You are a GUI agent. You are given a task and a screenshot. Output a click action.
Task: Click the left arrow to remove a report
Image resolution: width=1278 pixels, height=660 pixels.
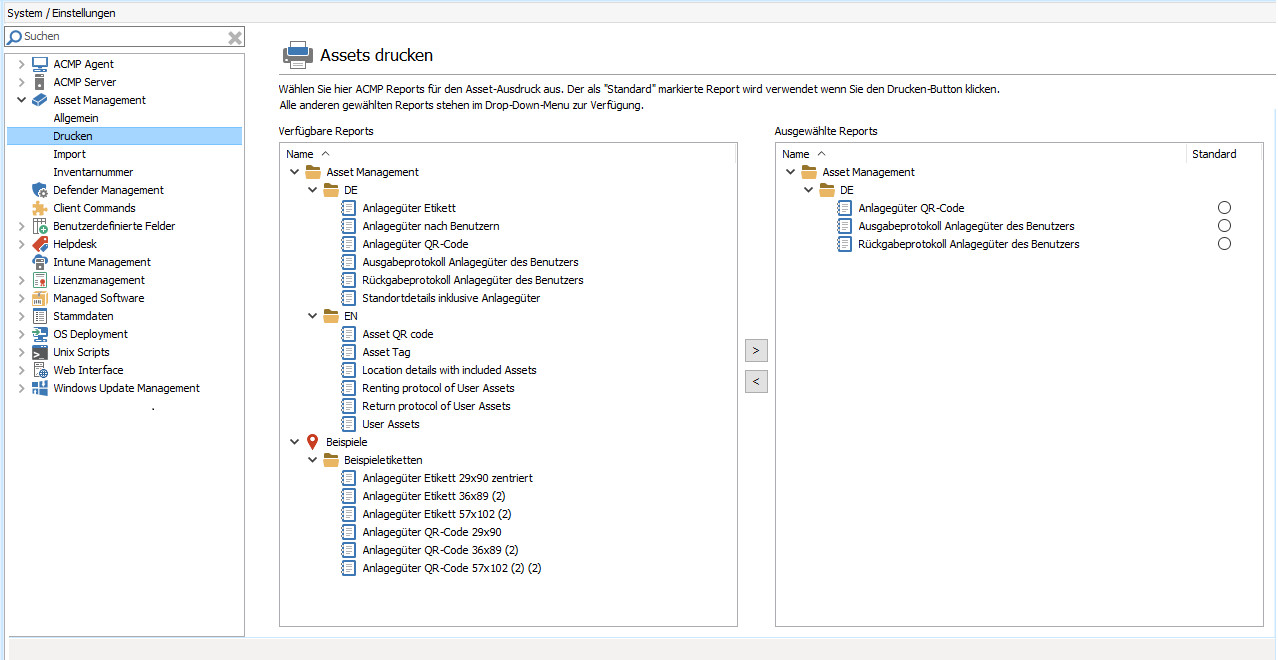click(x=755, y=381)
